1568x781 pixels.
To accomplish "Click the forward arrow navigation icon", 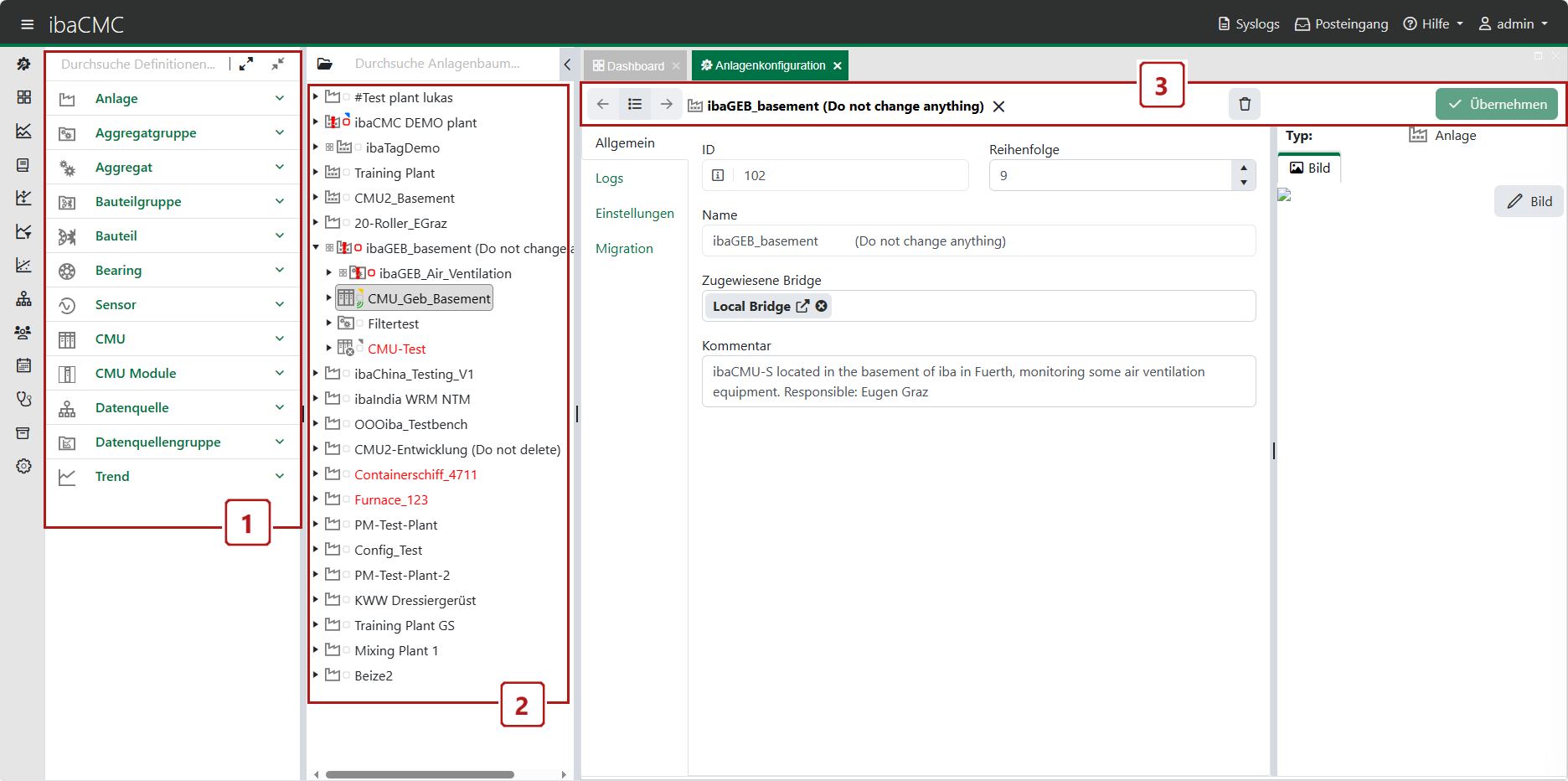I will coord(666,104).
